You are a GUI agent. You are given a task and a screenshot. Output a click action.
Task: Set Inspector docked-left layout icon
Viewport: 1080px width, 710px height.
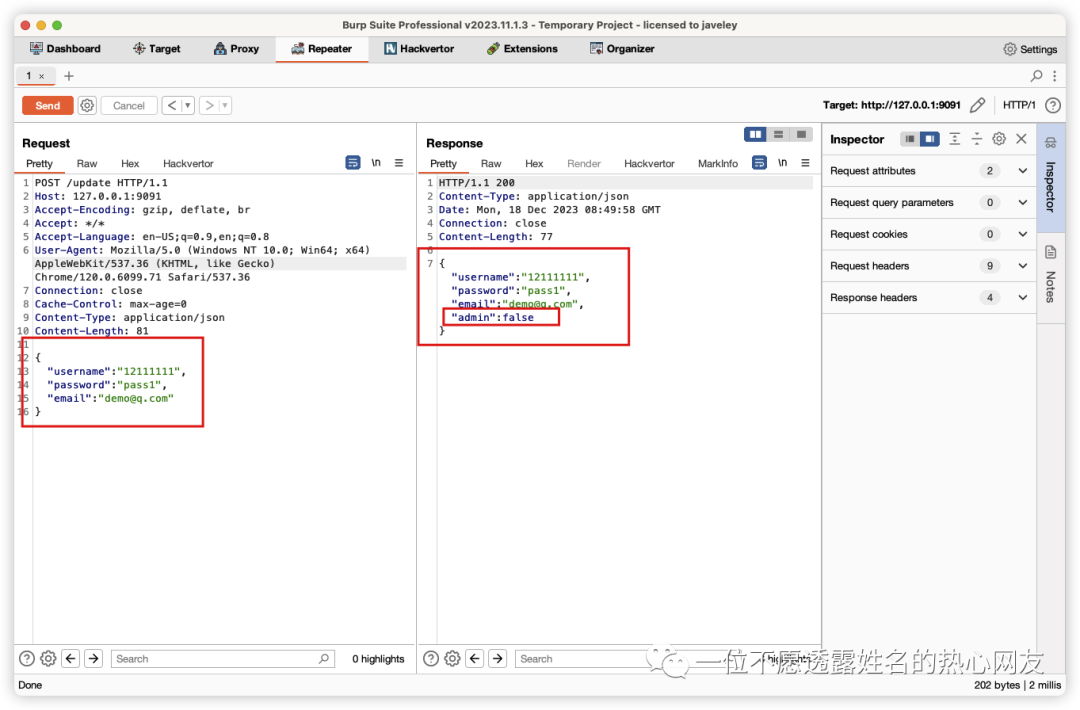[910, 139]
